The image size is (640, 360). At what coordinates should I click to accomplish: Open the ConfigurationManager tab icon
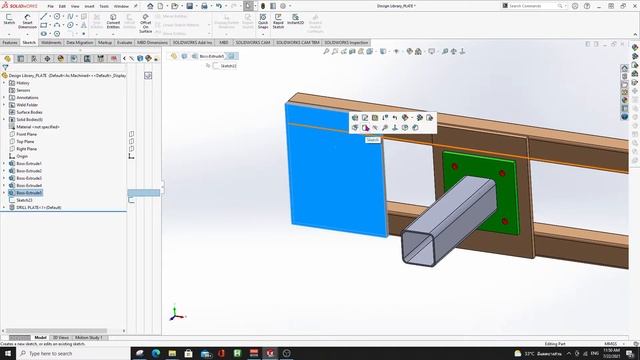pyautogui.click(x=34, y=59)
